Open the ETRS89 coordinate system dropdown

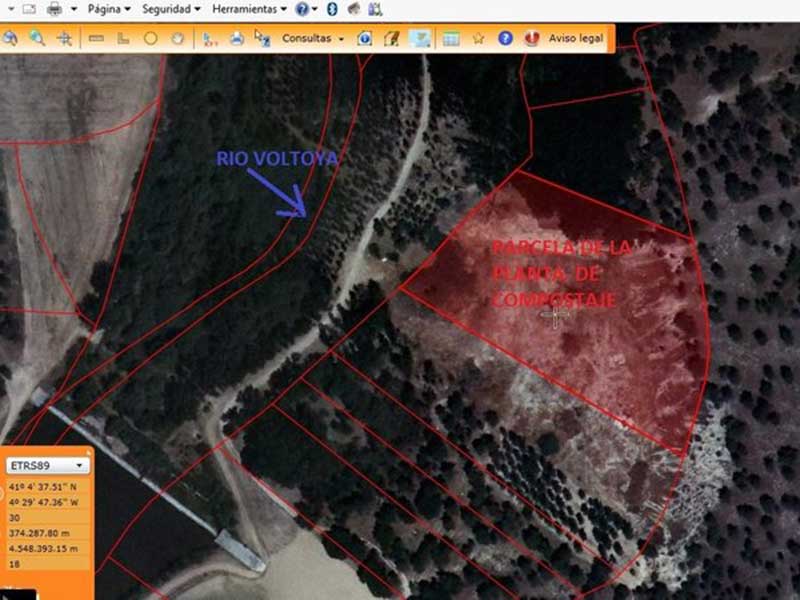pyautogui.click(x=48, y=465)
